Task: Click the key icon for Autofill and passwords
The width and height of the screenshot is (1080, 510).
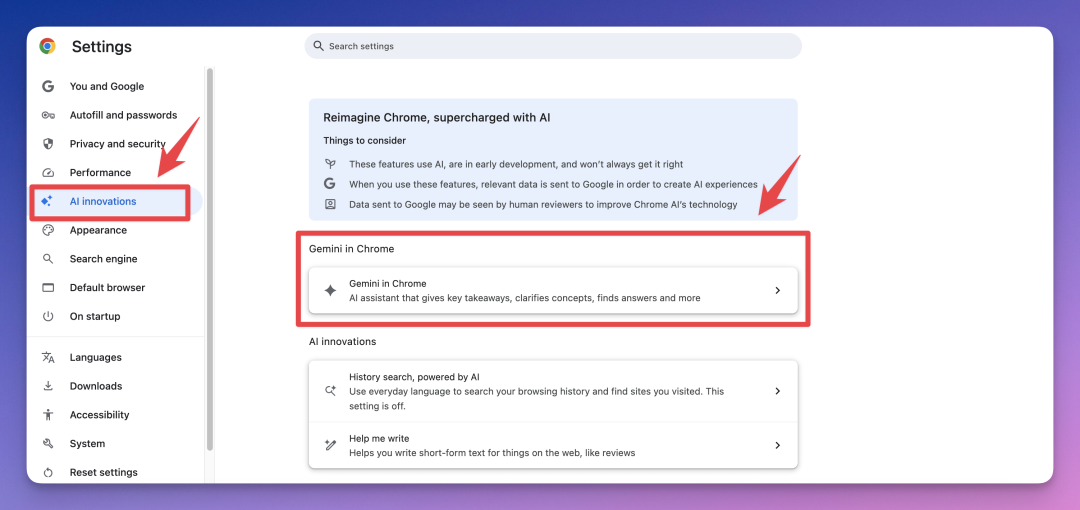Action: point(48,115)
